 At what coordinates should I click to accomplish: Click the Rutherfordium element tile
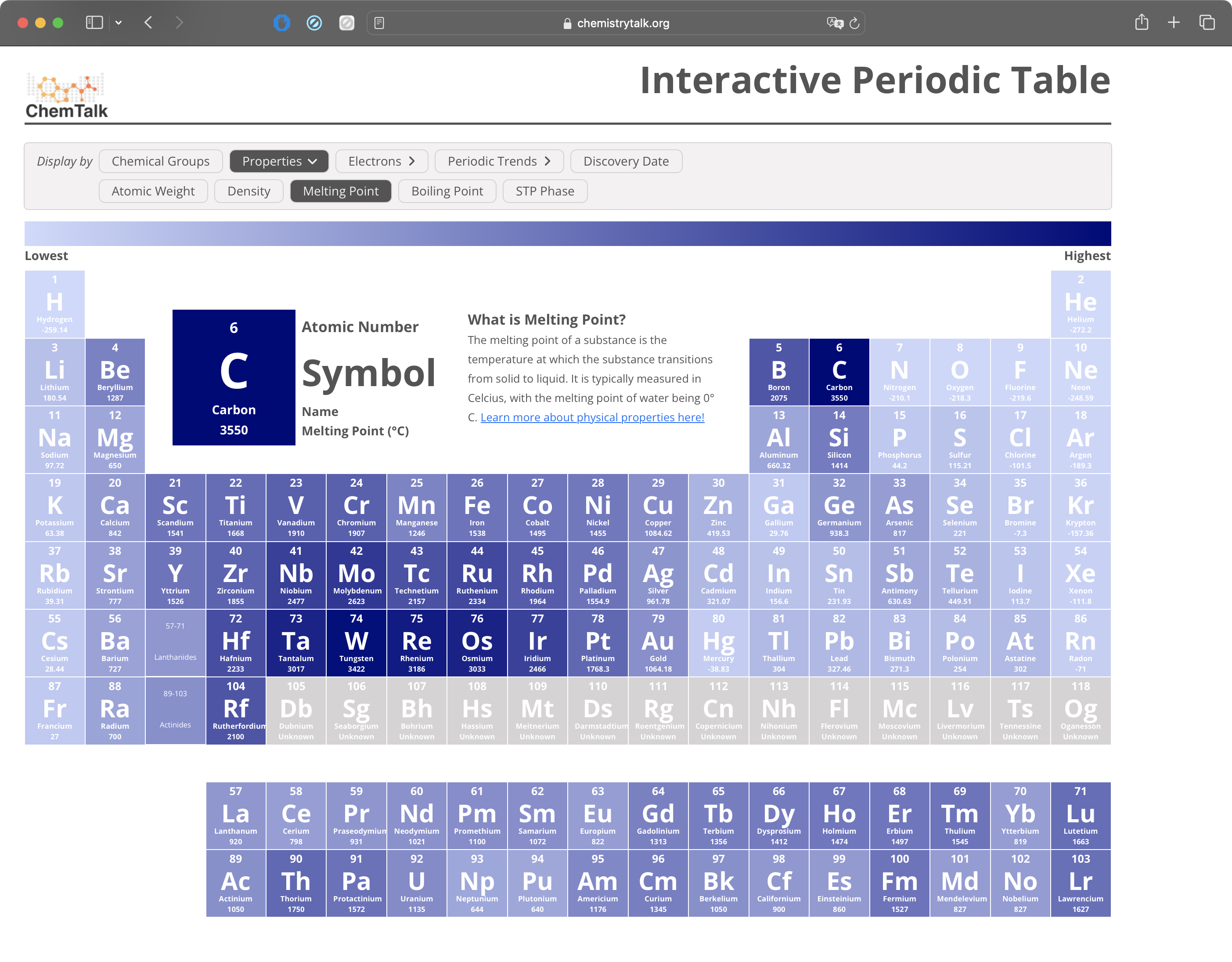point(236,710)
